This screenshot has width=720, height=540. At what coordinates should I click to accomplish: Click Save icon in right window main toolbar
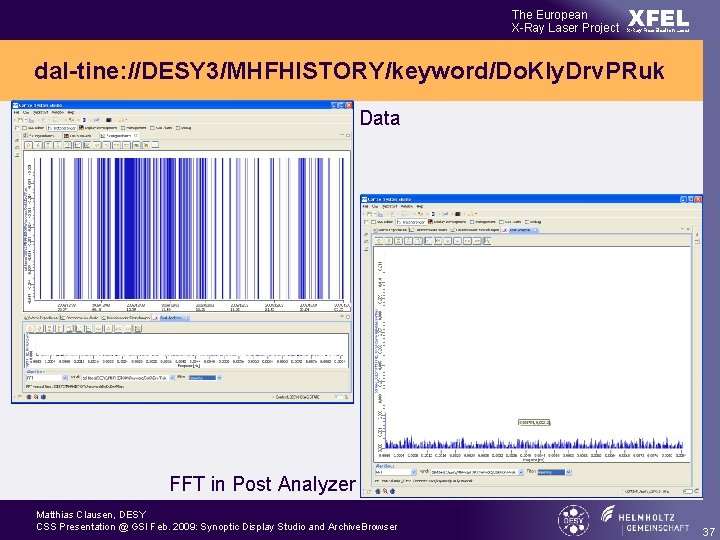point(381,214)
